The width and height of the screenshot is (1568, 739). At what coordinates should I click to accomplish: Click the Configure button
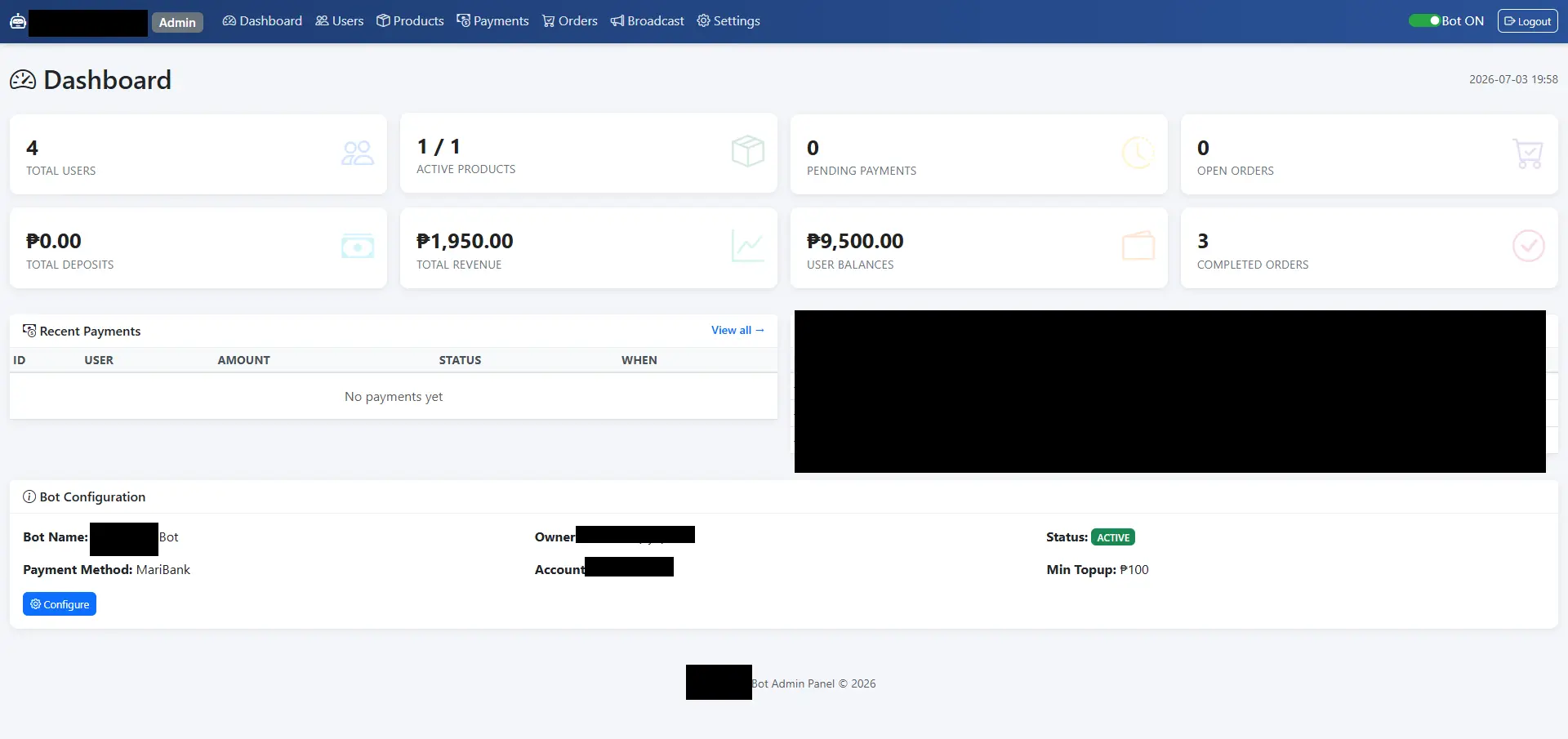(60, 604)
